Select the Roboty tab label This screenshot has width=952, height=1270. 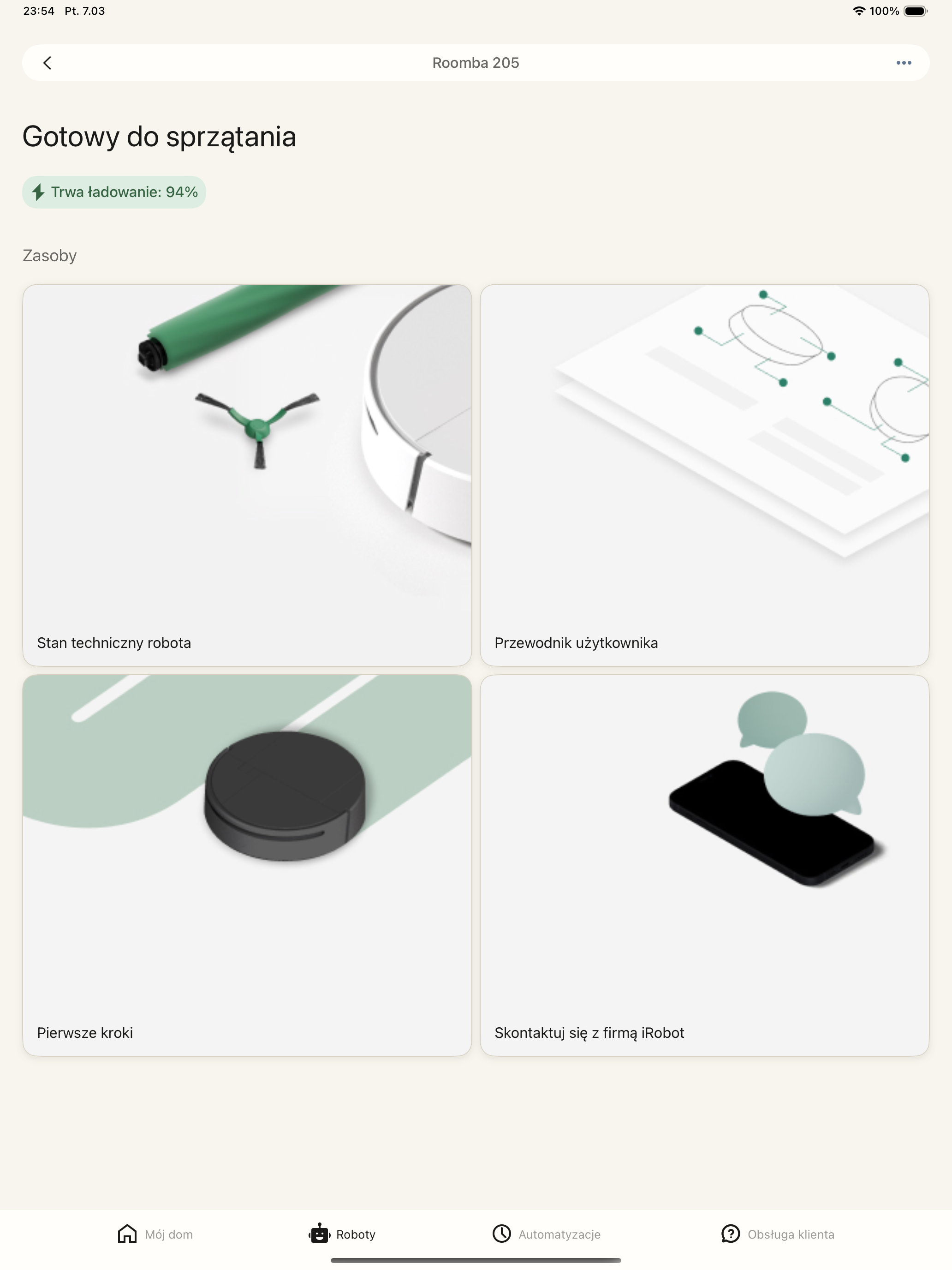pyautogui.click(x=356, y=1234)
